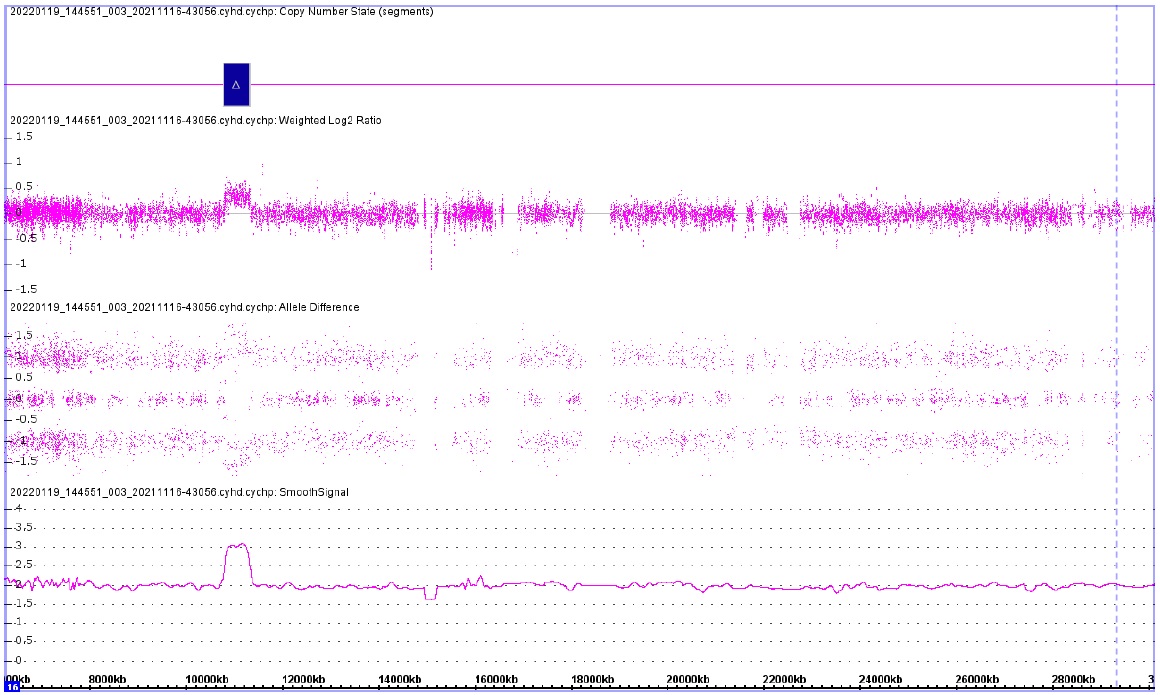The height and width of the screenshot is (695, 1160).
Task: Click the 18000kb label on the ruler
Action: point(592,680)
